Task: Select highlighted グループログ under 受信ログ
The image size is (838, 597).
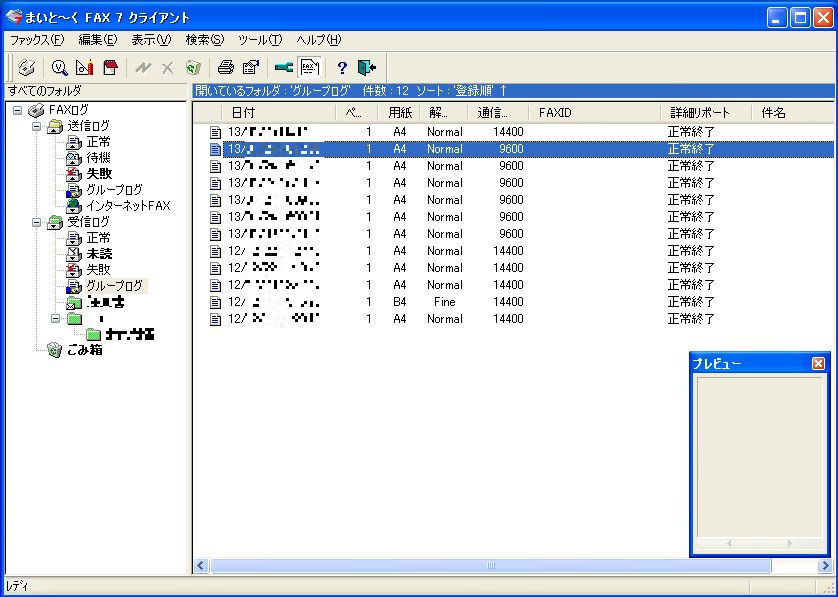Action: pos(115,286)
